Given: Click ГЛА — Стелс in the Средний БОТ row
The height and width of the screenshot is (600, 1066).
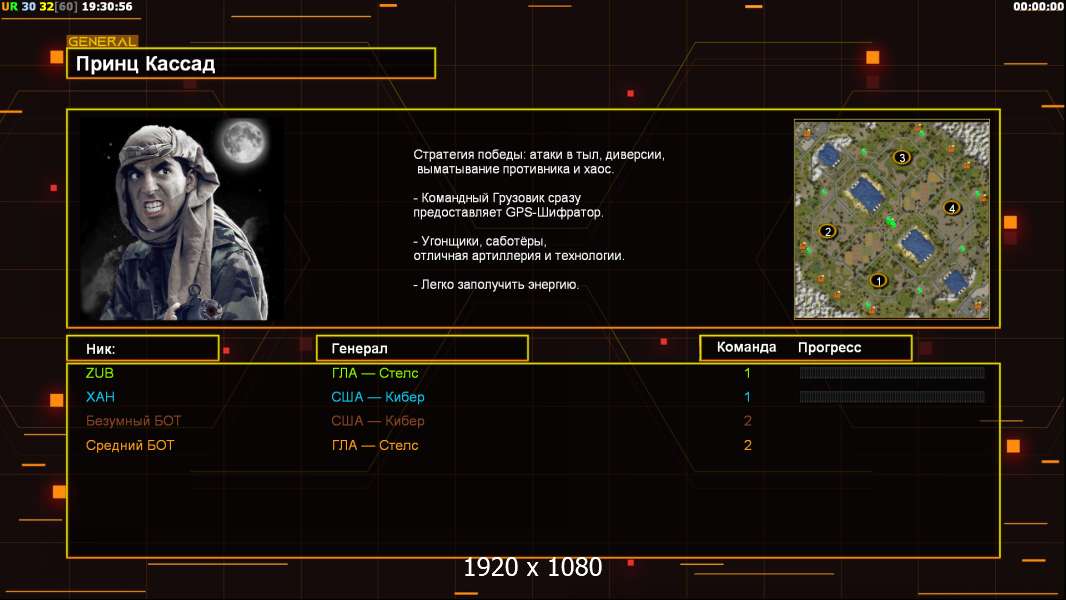Looking at the screenshot, I should (x=375, y=446).
